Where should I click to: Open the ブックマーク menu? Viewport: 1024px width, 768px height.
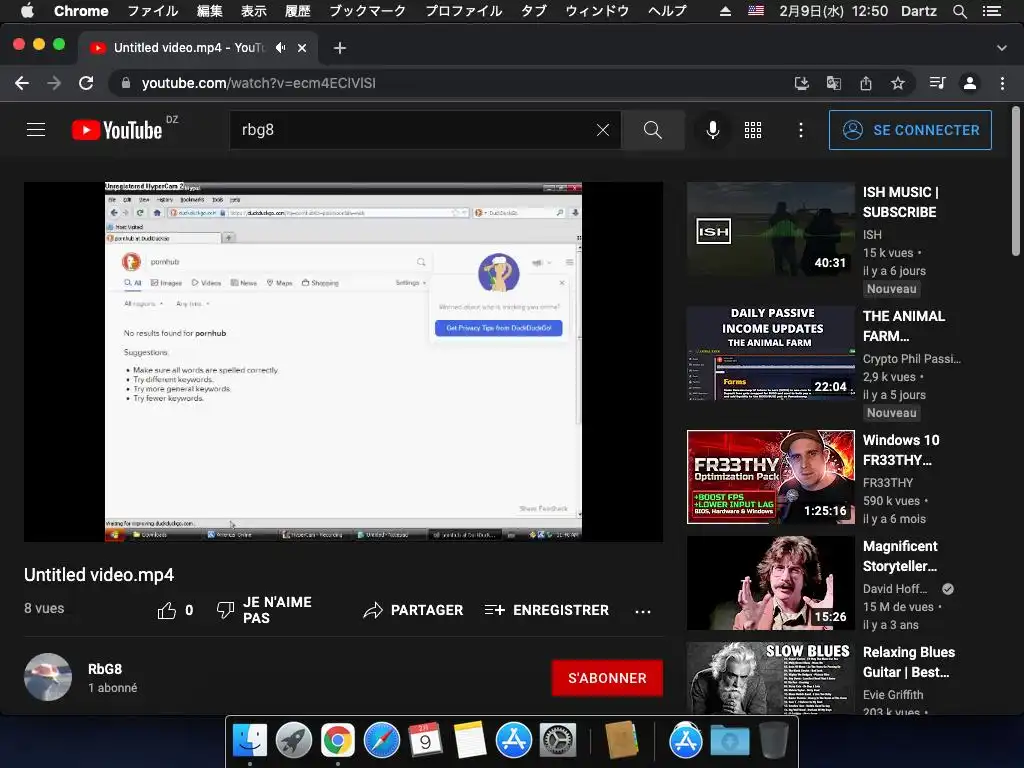tap(368, 11)
